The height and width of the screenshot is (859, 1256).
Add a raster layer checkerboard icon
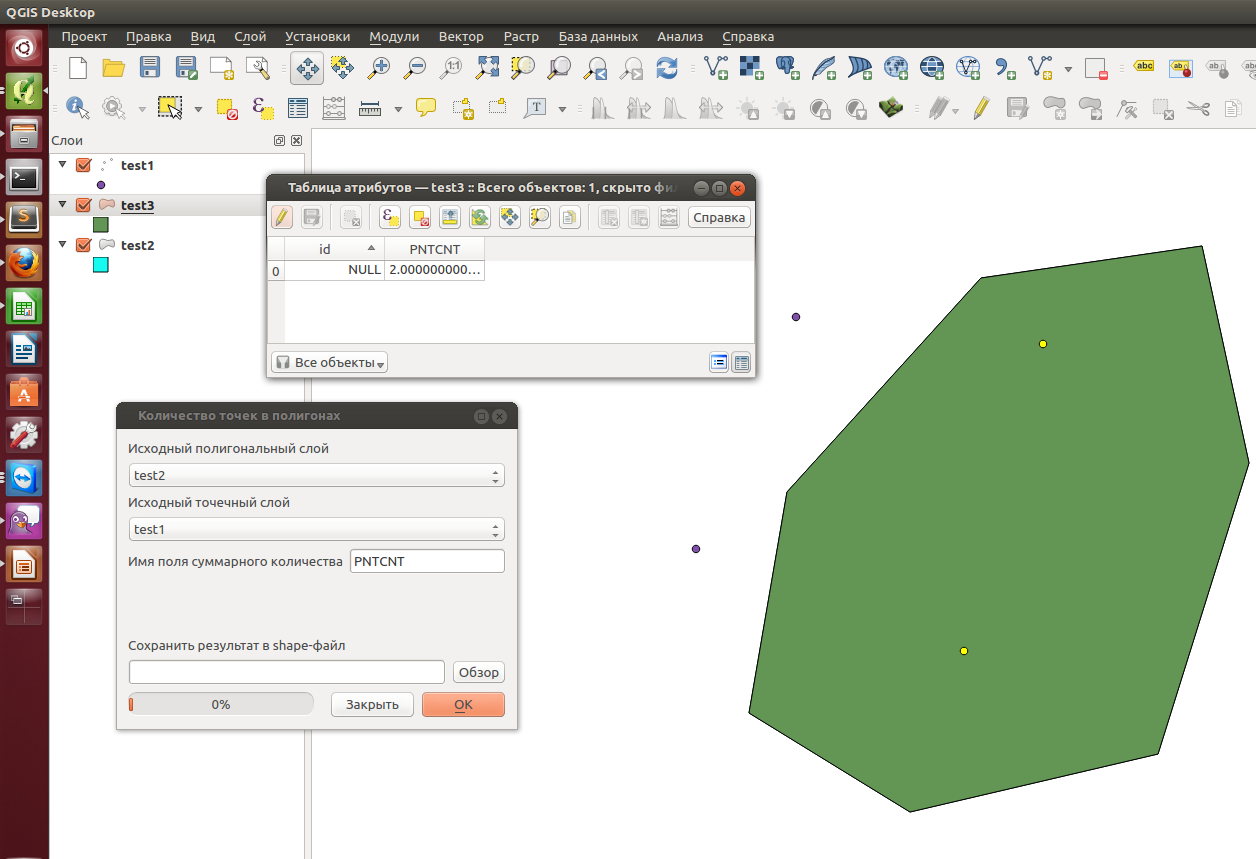tap(752, 68)
